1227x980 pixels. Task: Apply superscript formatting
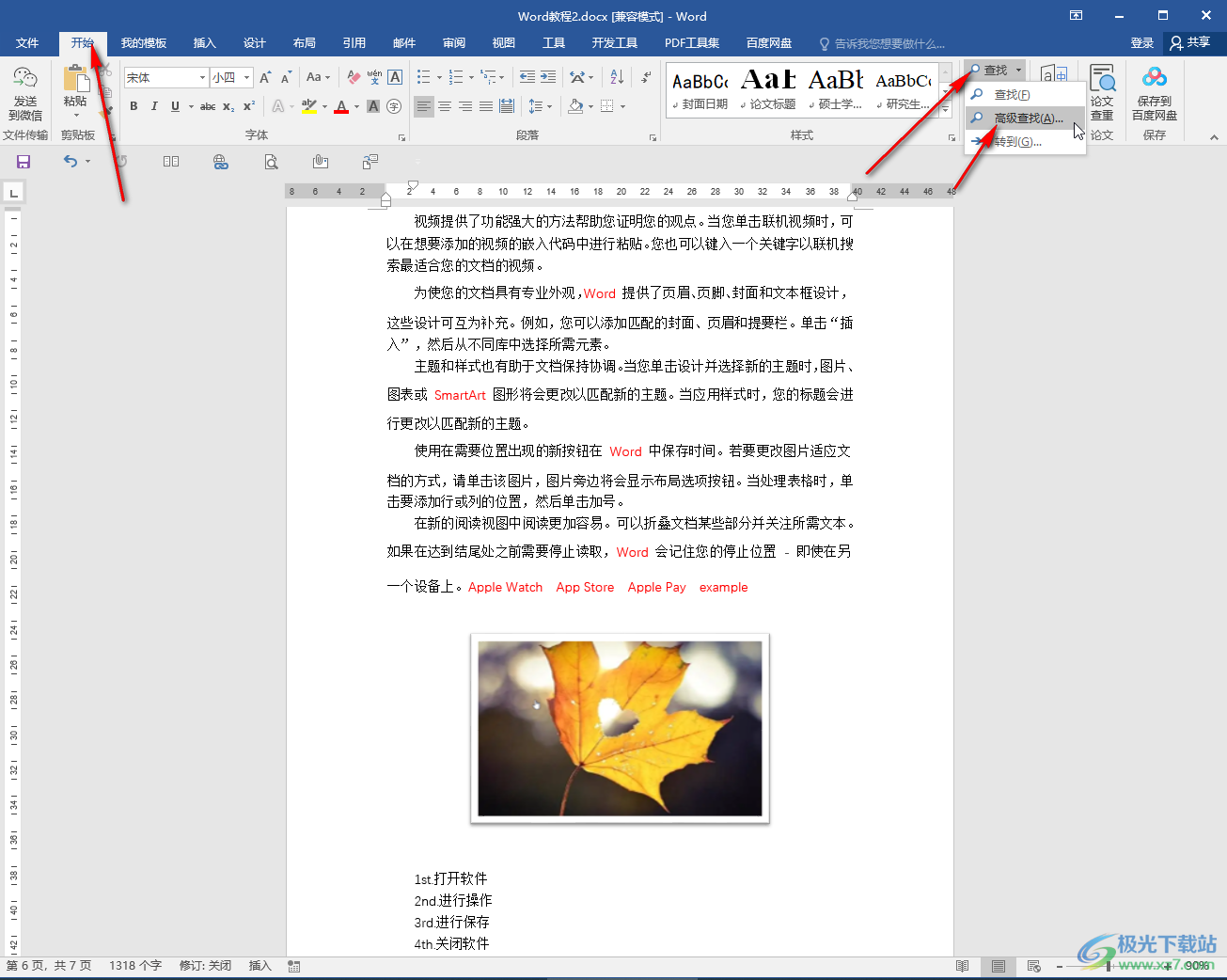coord(249,106)
